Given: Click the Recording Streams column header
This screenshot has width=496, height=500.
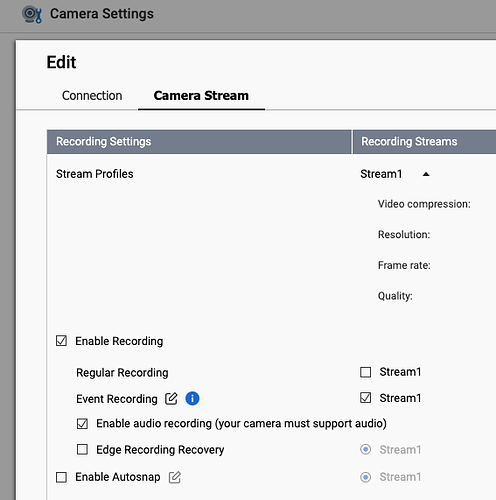Looking at the screenshot, I should 424,142.
